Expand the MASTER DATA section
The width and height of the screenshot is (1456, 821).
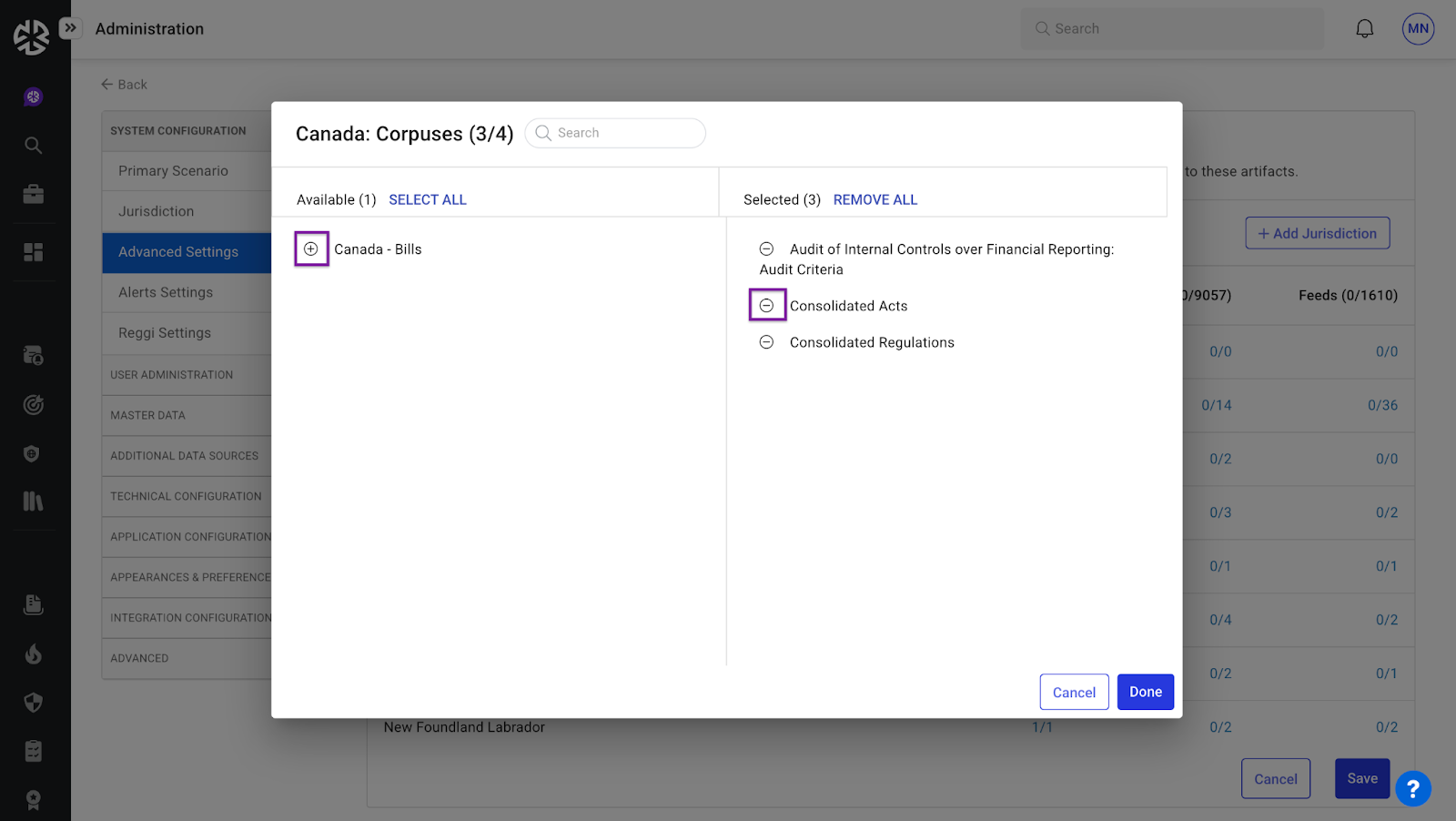[x=148, y=415]
